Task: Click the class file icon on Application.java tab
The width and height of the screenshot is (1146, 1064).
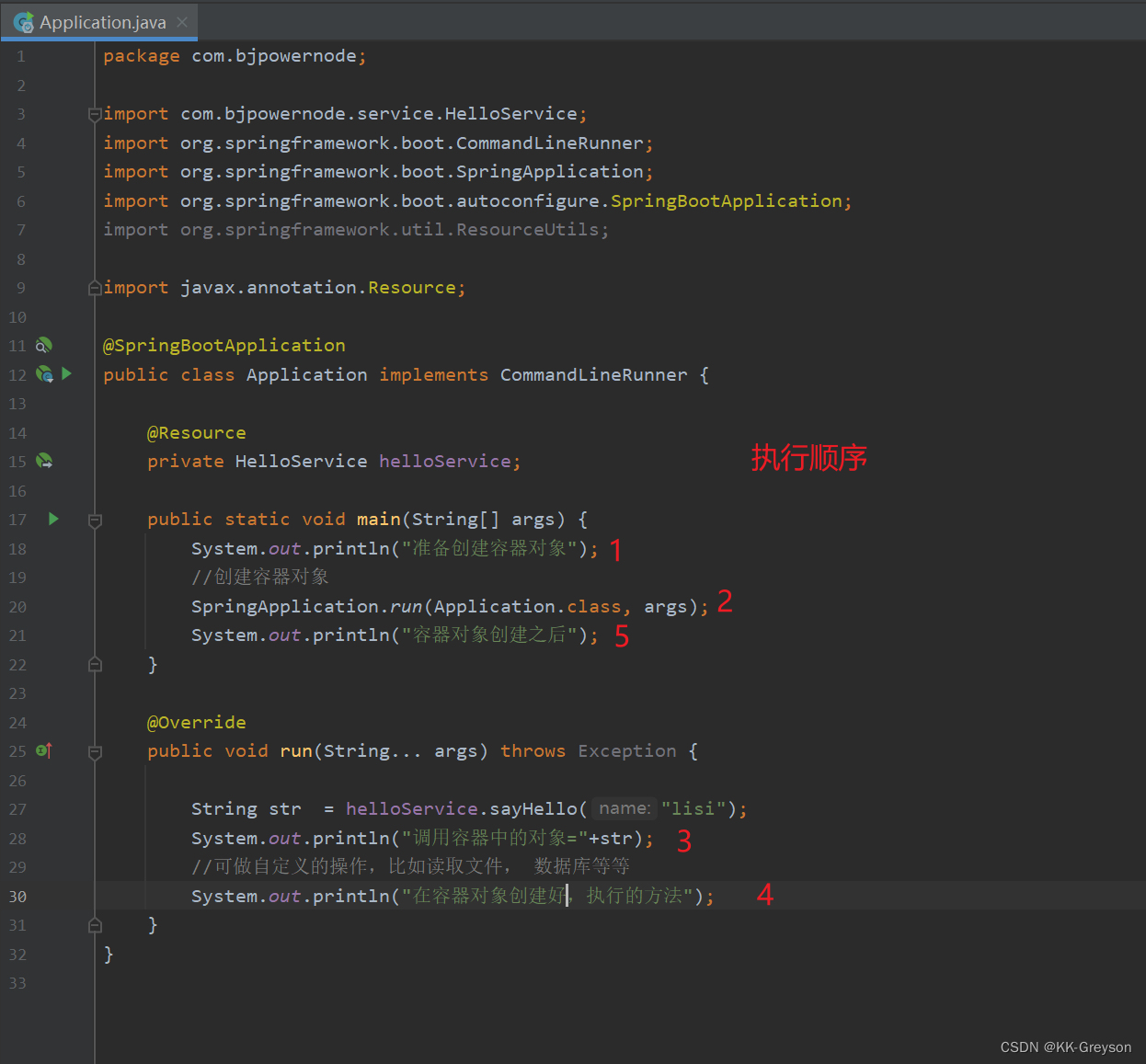Action: click(23, 22)
